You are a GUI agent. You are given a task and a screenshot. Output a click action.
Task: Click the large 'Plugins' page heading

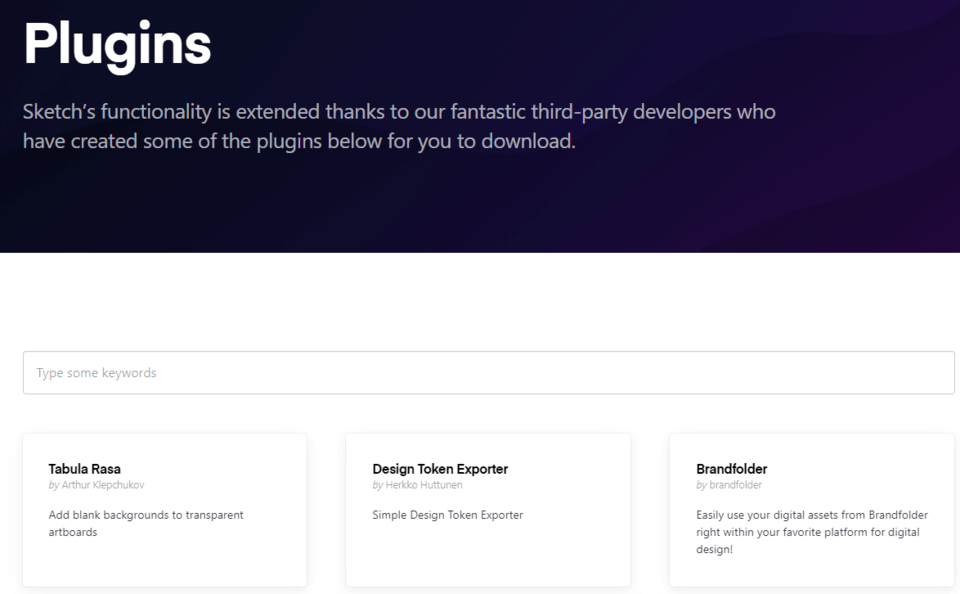[117, 44]
